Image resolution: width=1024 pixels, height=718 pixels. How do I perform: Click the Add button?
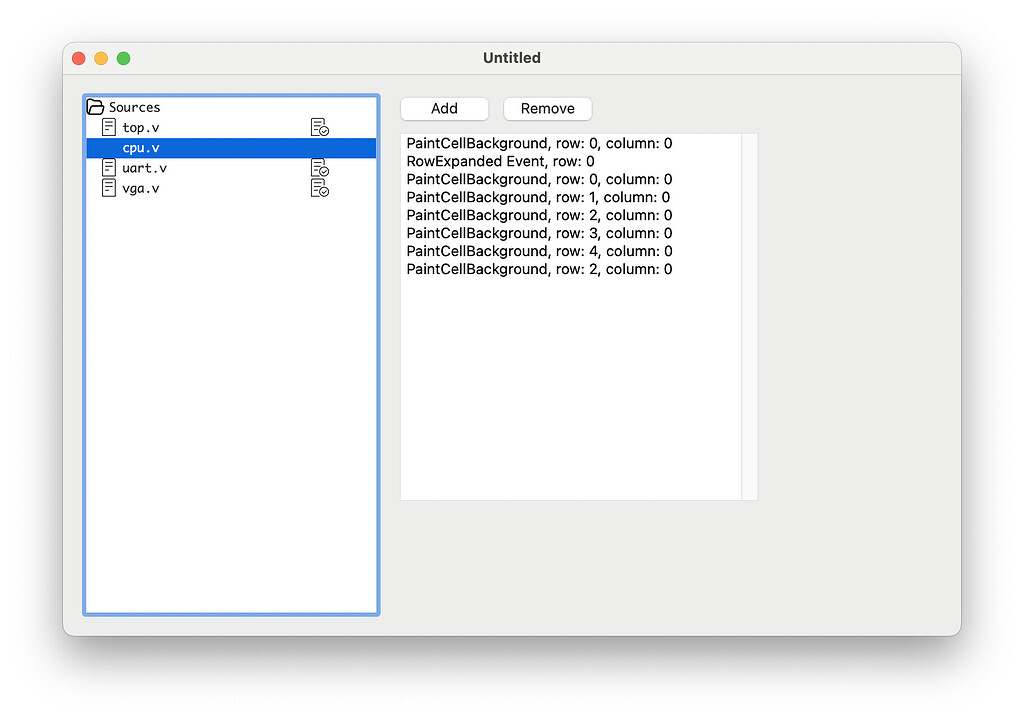444,108
